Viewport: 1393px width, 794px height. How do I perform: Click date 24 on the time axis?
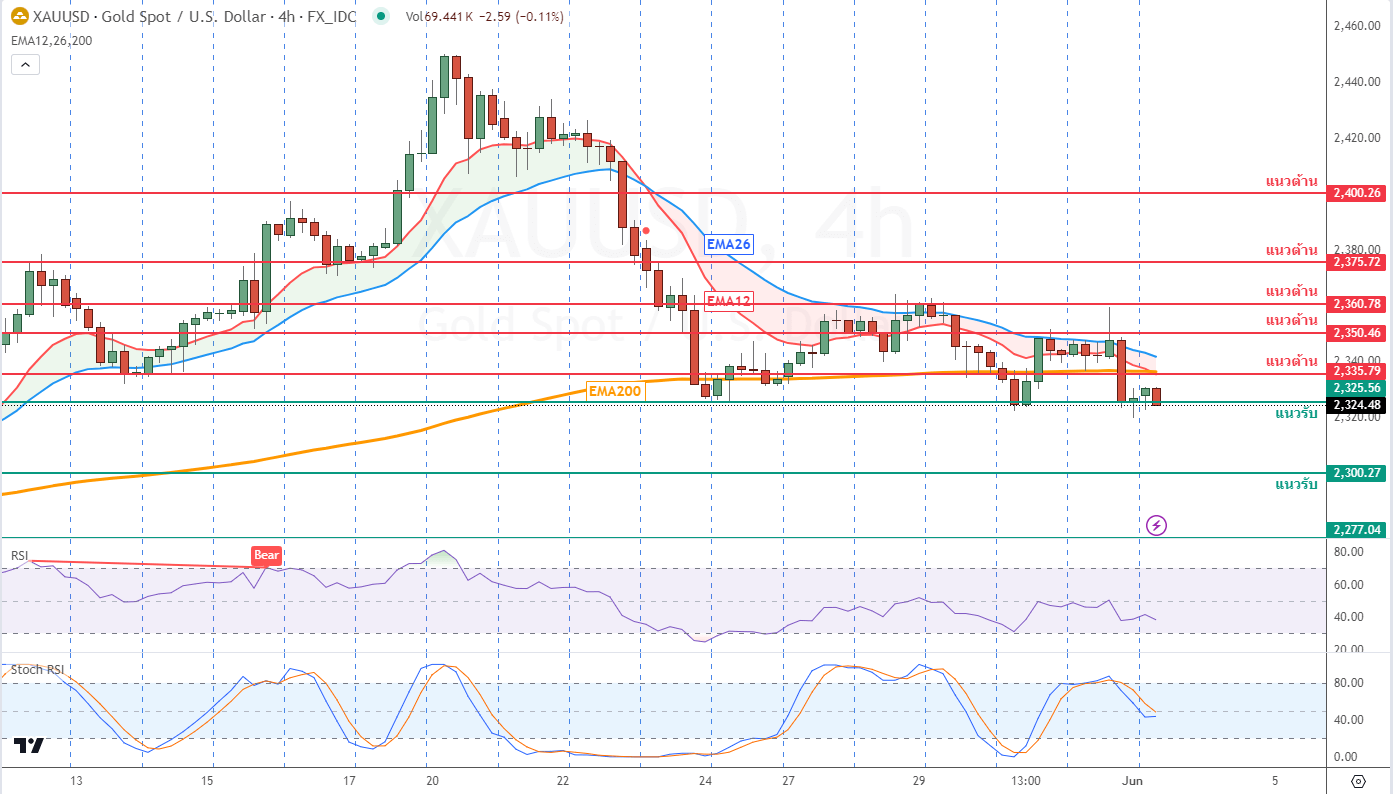pos(705,780)
